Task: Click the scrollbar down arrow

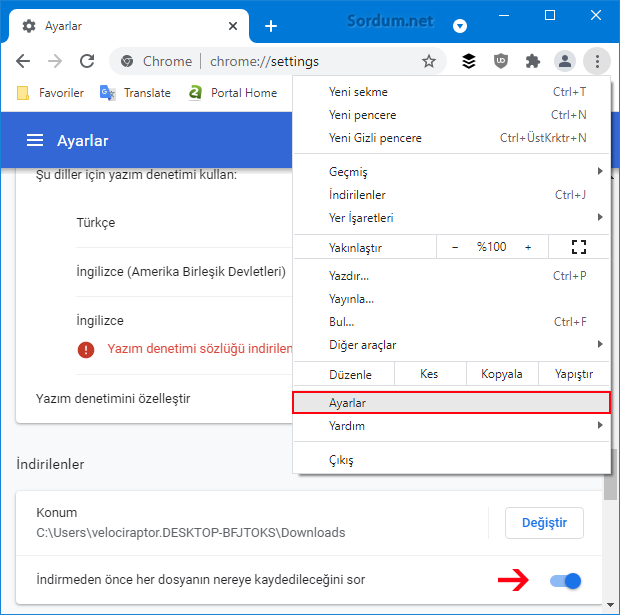Action: (610, 605)
